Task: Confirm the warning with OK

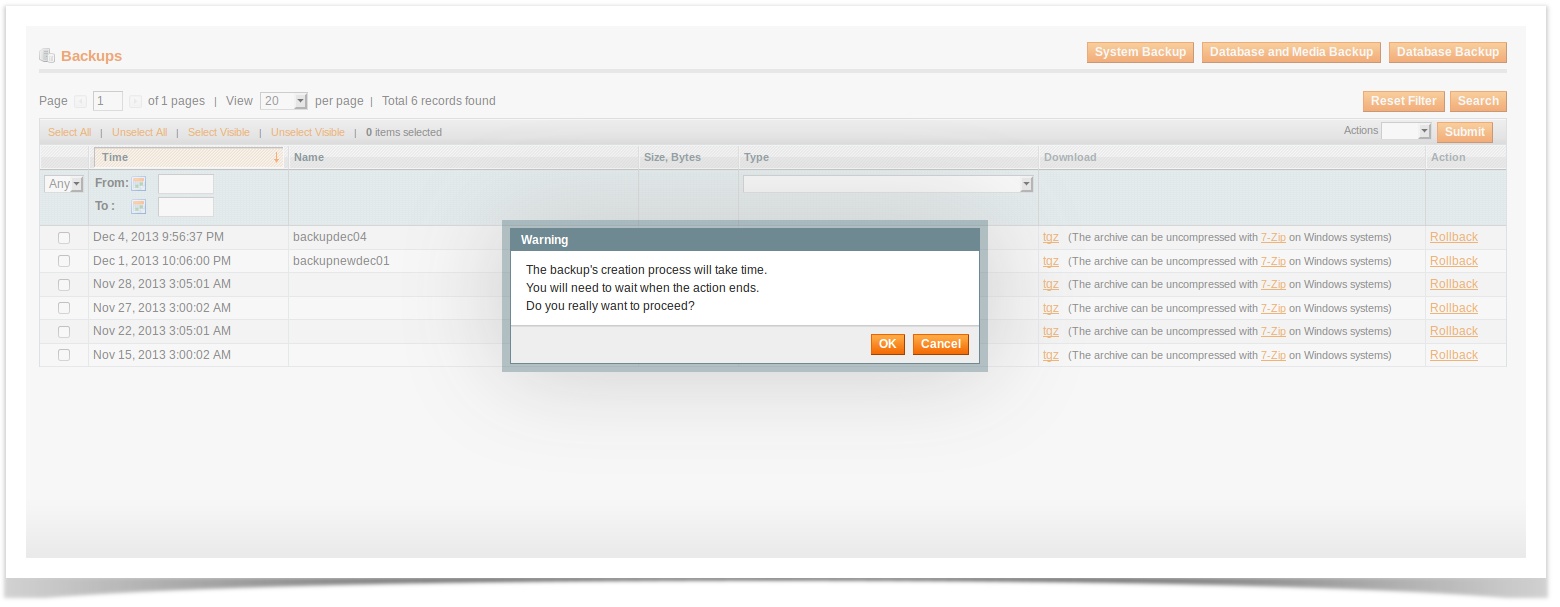Action: [x=887, y=344]
